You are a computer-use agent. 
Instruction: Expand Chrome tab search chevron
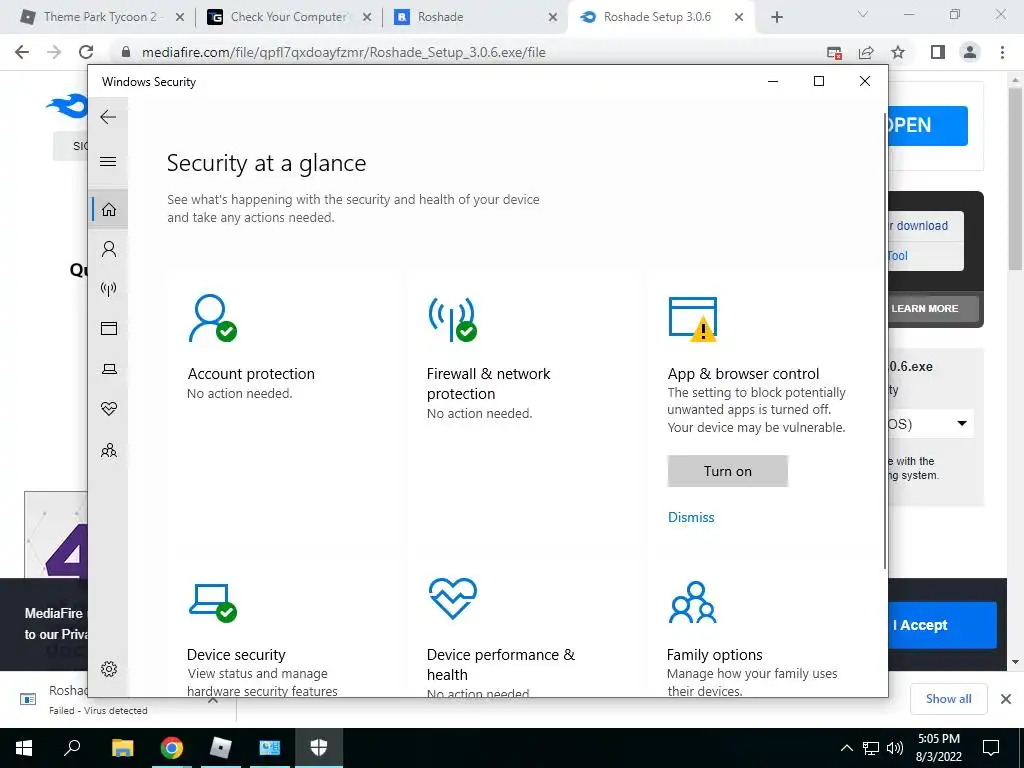[x=863, y=15]
